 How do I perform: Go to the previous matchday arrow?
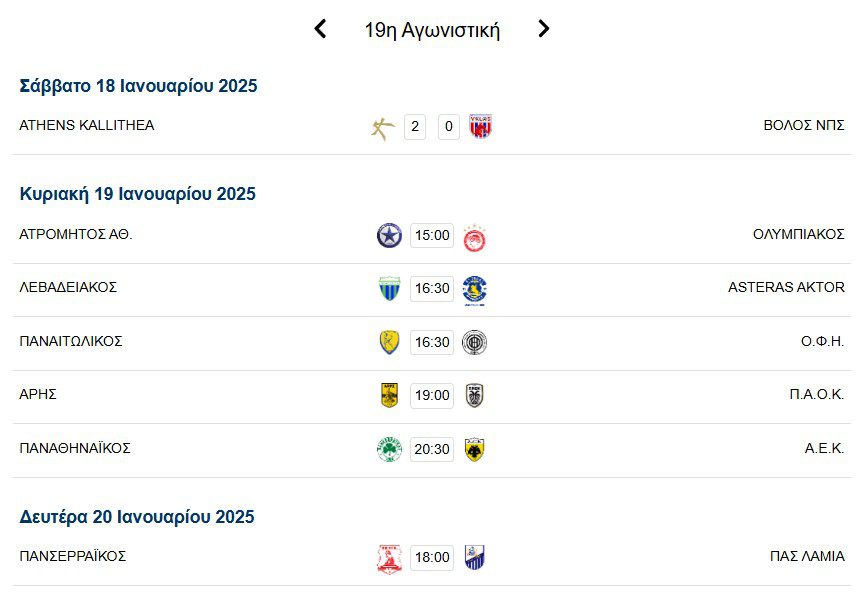click(x=320, y=29)
